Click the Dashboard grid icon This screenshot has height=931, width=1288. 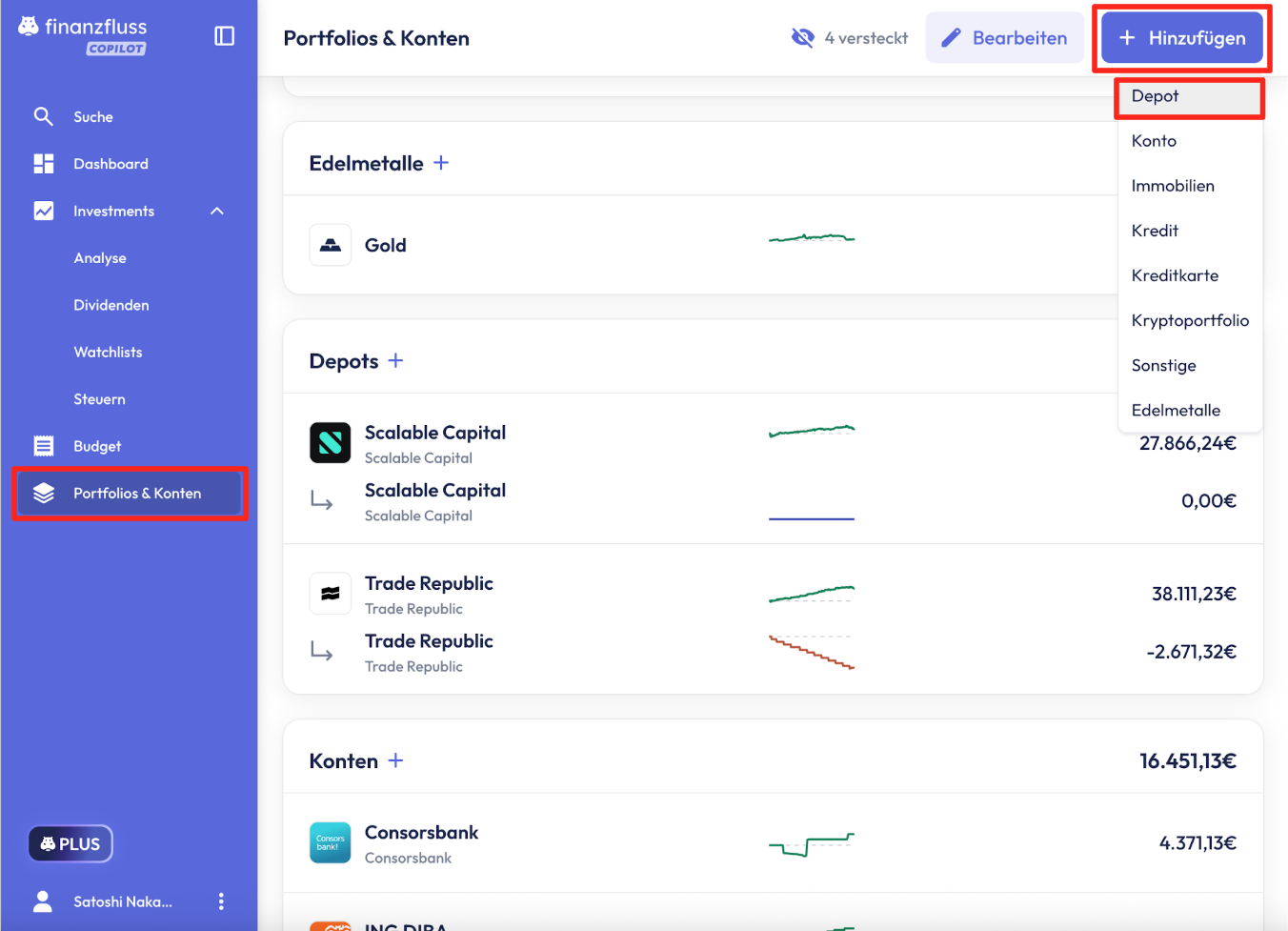pyautogui.click(x=44, y=164)
